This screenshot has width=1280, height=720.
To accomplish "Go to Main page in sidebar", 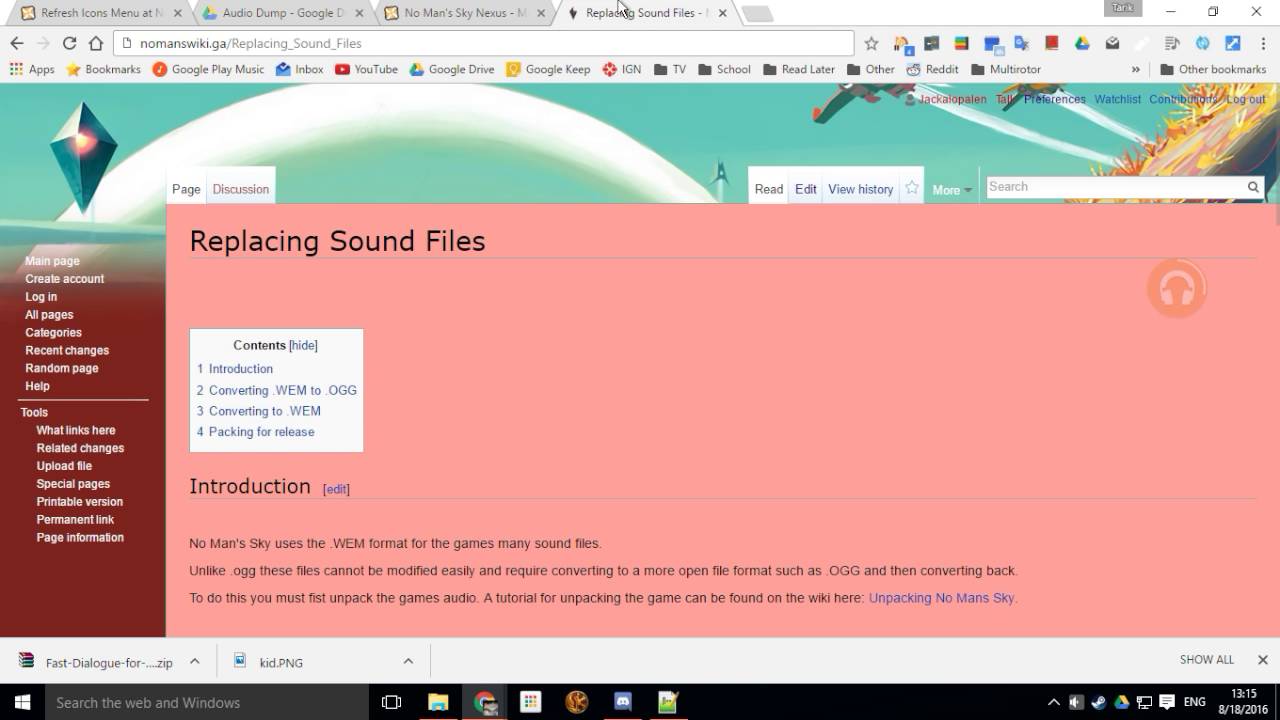I will coord(52,261).
